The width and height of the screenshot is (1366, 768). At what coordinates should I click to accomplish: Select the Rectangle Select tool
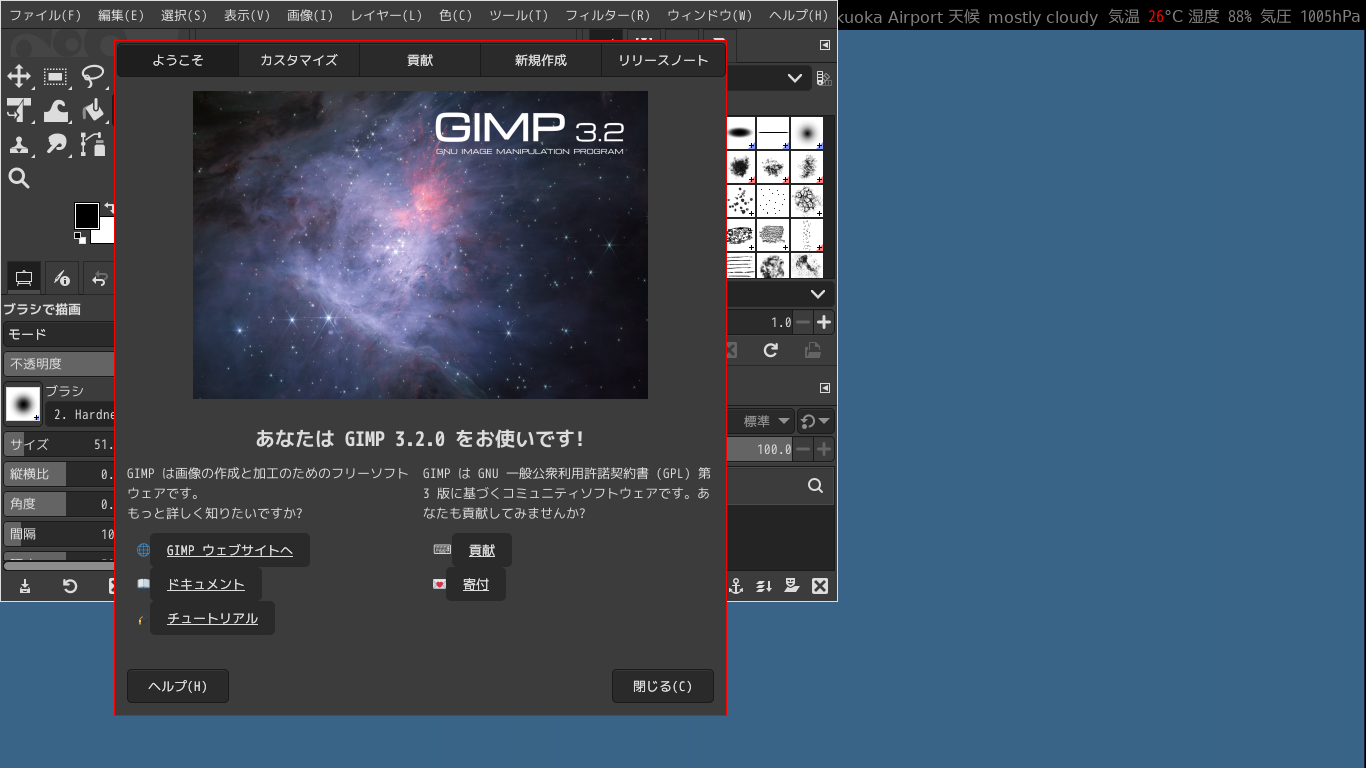[x=56, y=76]
